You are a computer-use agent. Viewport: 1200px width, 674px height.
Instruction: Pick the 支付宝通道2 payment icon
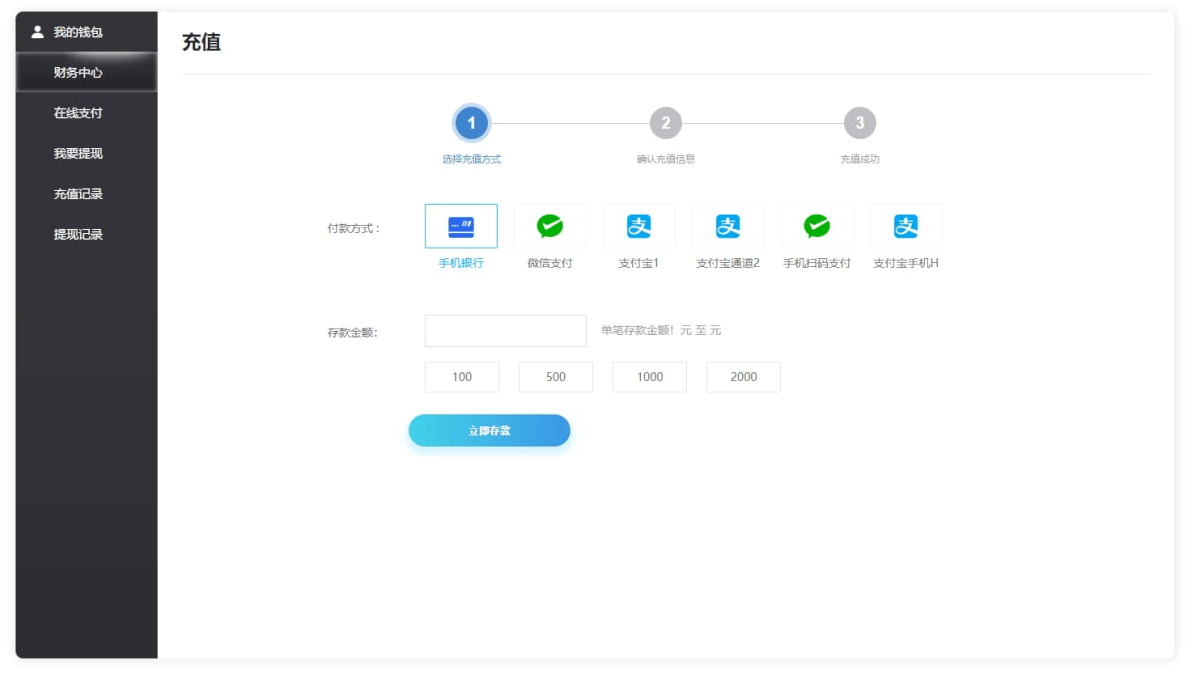728,226
